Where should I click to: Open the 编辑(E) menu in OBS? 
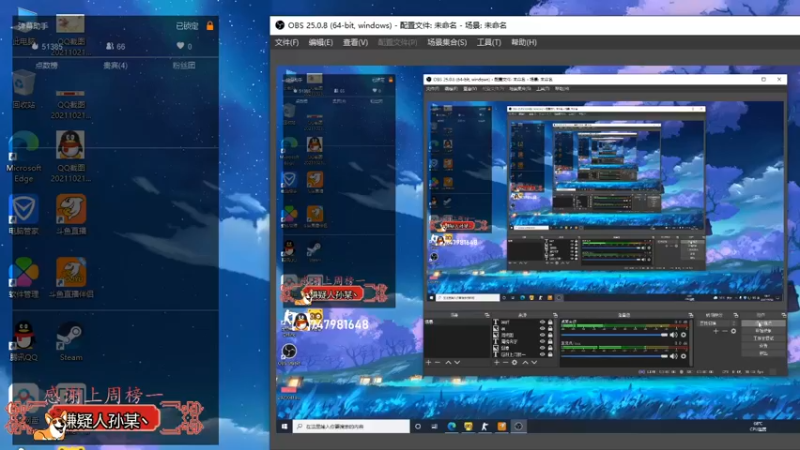[x=320, y=42]
